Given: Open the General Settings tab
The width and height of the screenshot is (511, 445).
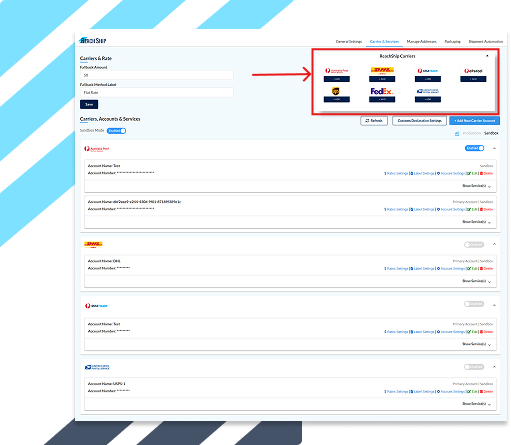Looking at the screenshot, I should 349,42.
